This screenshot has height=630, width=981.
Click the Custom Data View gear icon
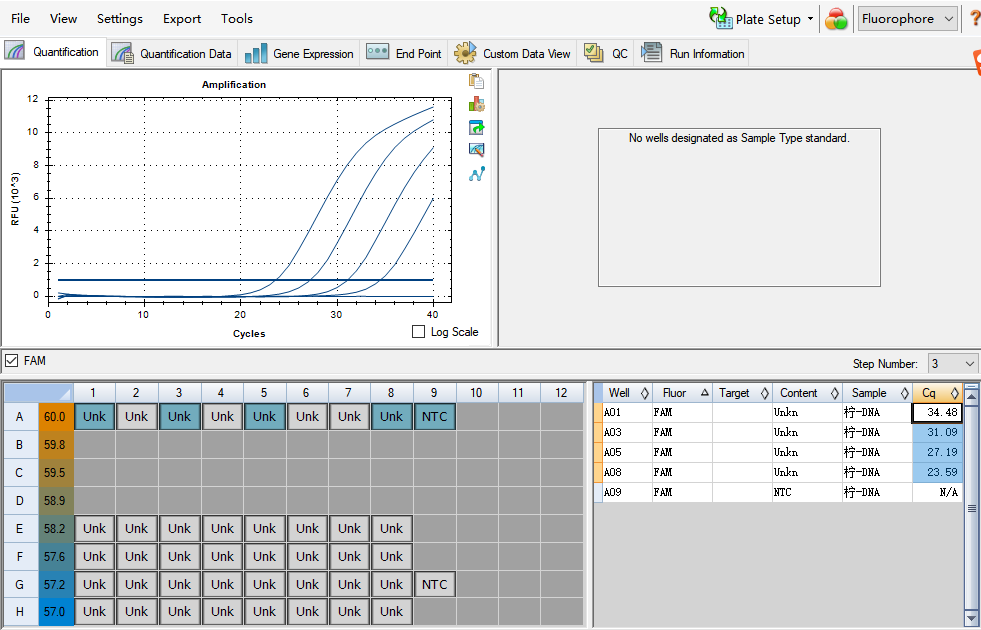click(465, 53)
